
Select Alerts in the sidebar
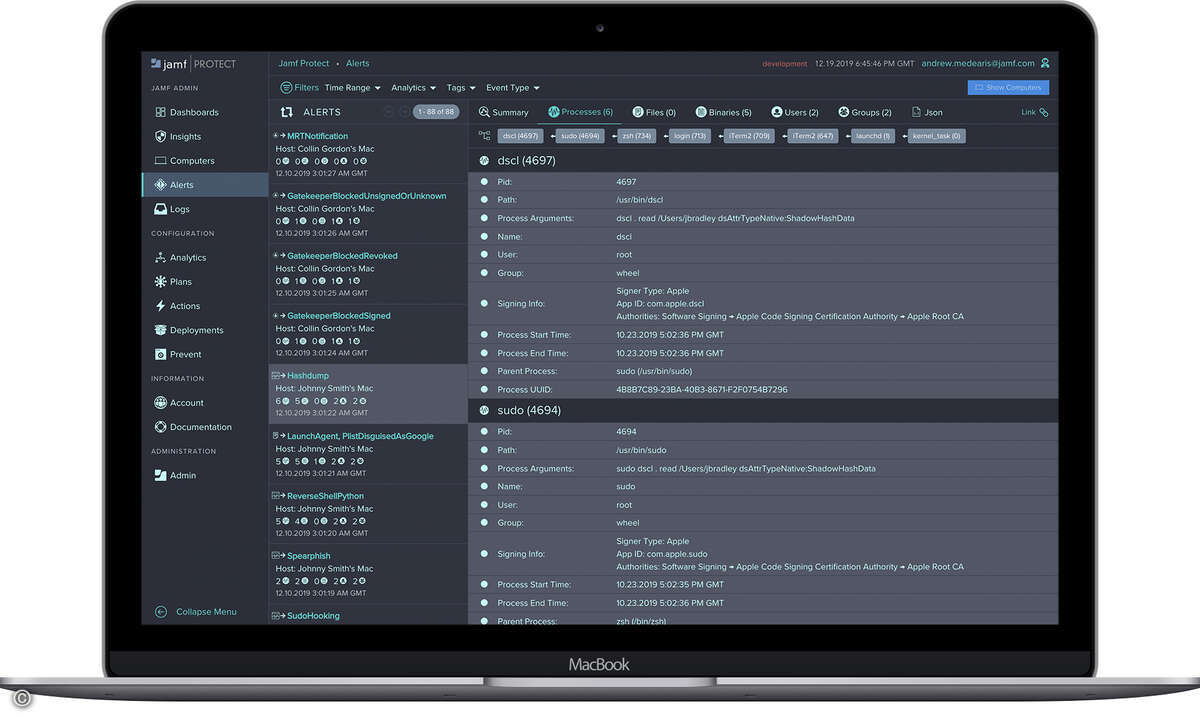205,185
